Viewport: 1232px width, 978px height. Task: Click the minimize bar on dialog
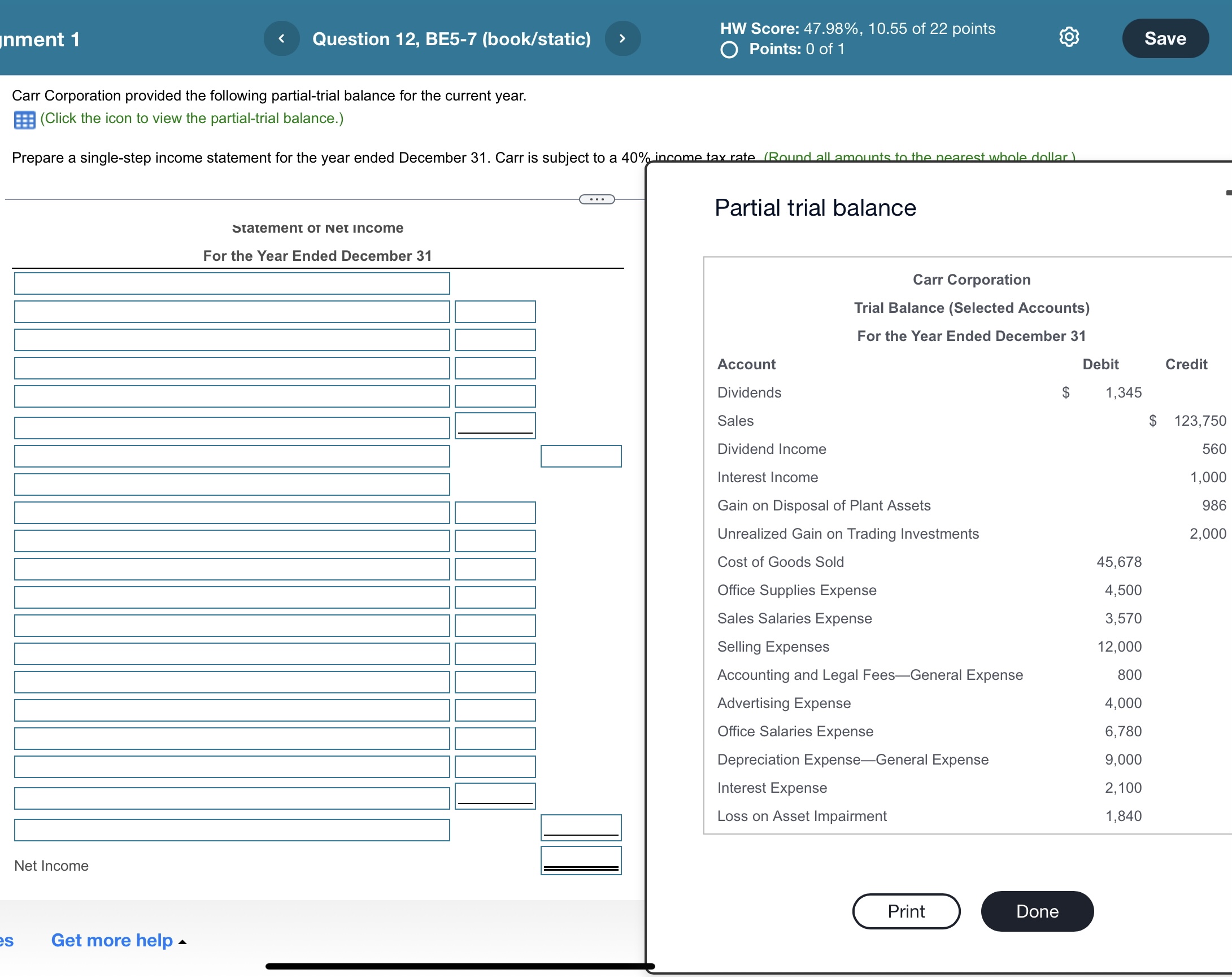(x=1228, y=193)
